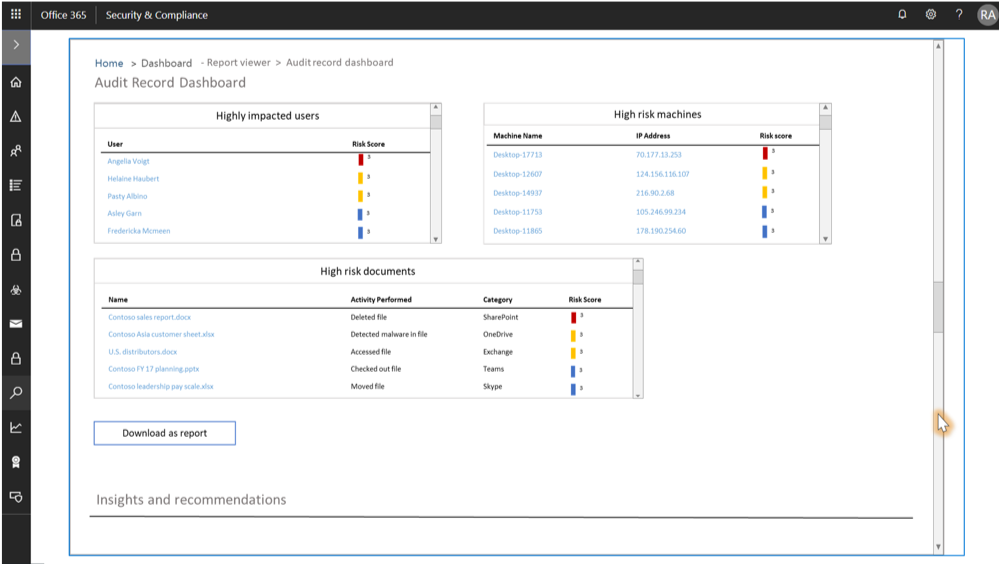Open Permissions people icon in sidebar
Viewport: 999px width, 564px height.
click(16, 151)
